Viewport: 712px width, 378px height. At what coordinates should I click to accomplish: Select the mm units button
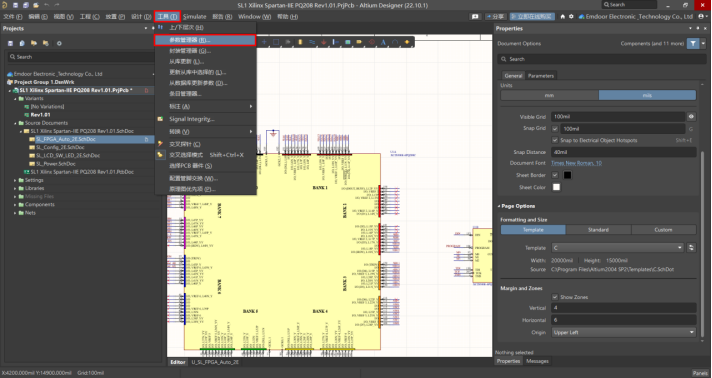click(x=549, y=95)
